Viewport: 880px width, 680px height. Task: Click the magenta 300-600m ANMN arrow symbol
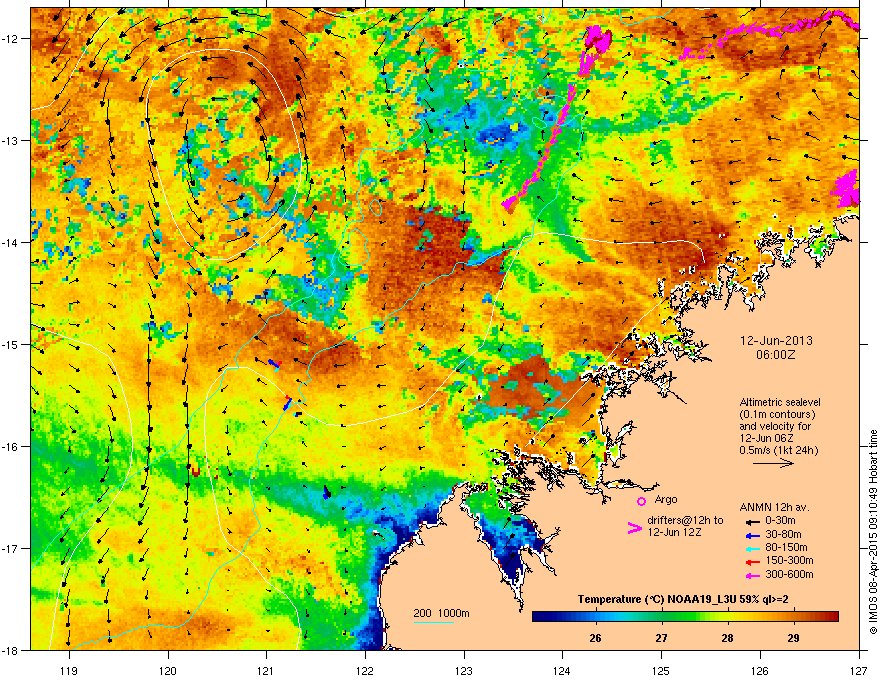coord(752,576)
